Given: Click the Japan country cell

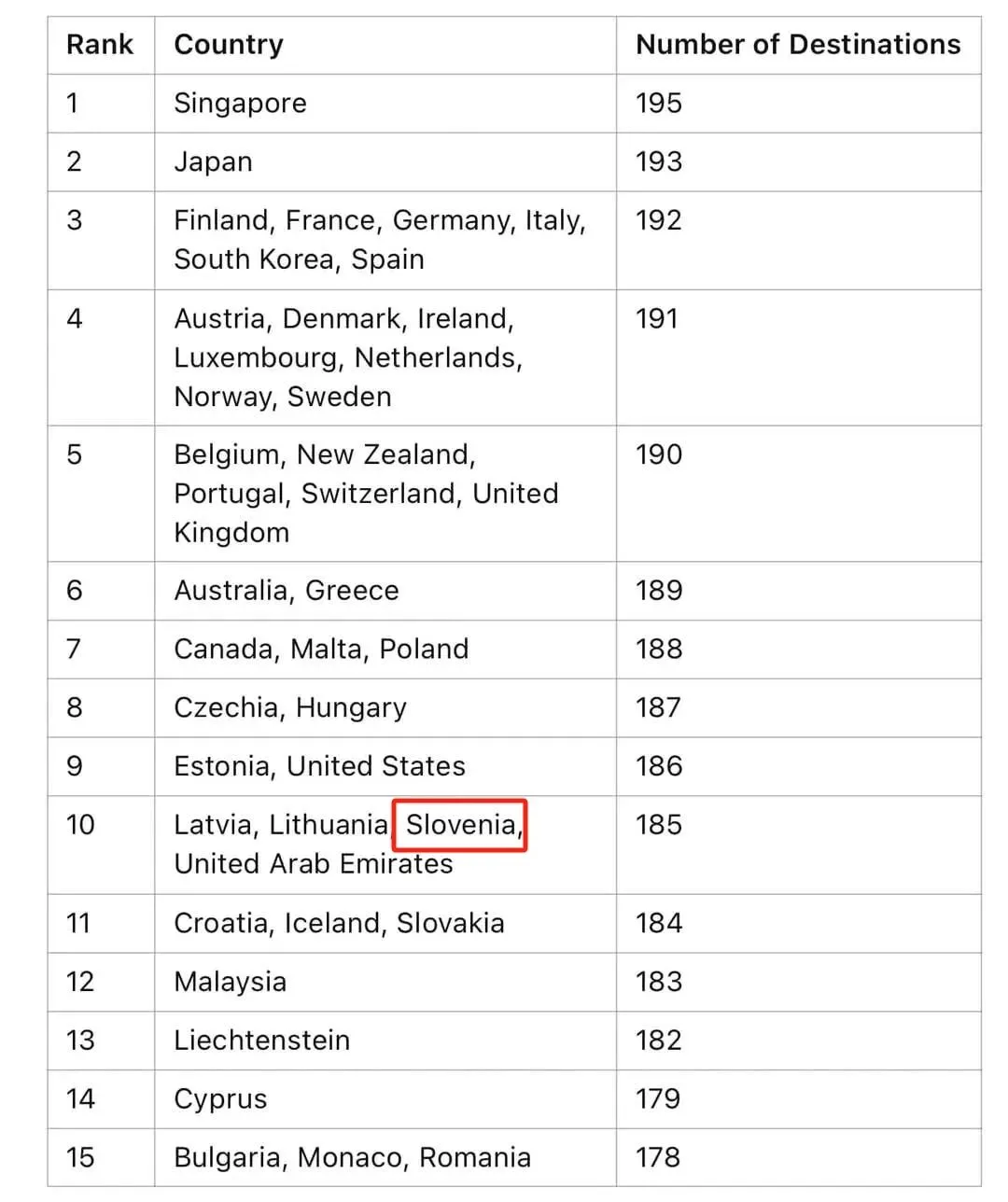Looking at the screenshot, I should pos(385,162).
